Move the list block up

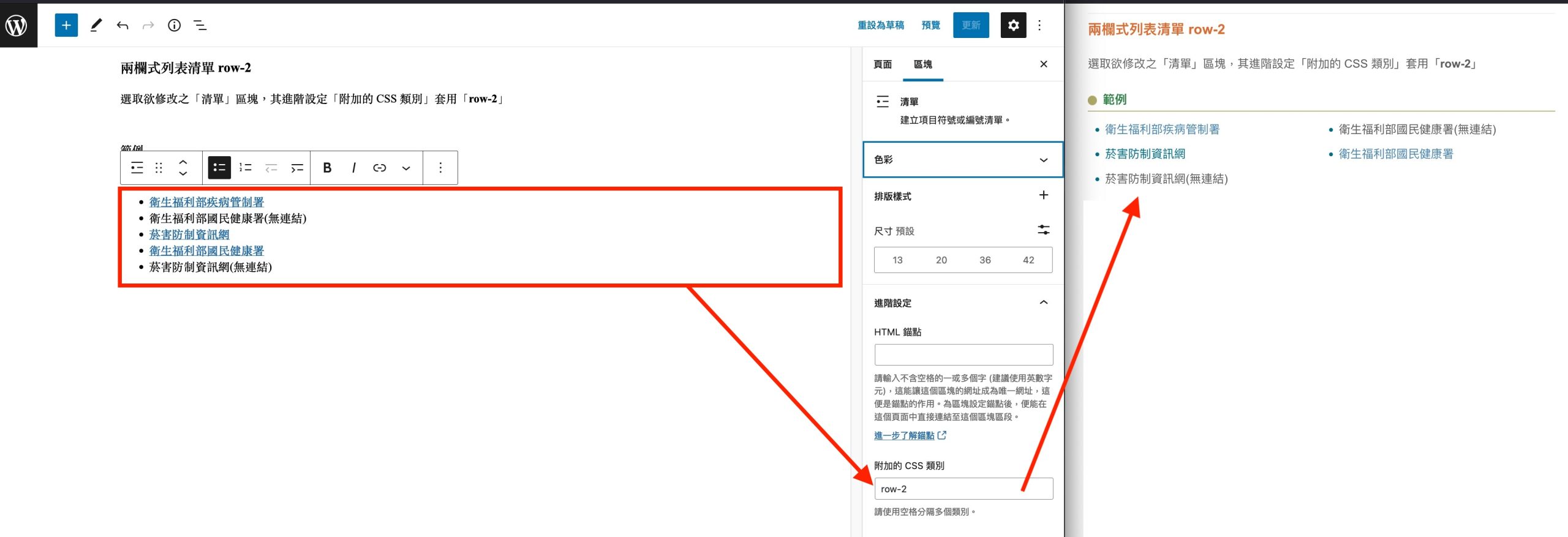183,162
